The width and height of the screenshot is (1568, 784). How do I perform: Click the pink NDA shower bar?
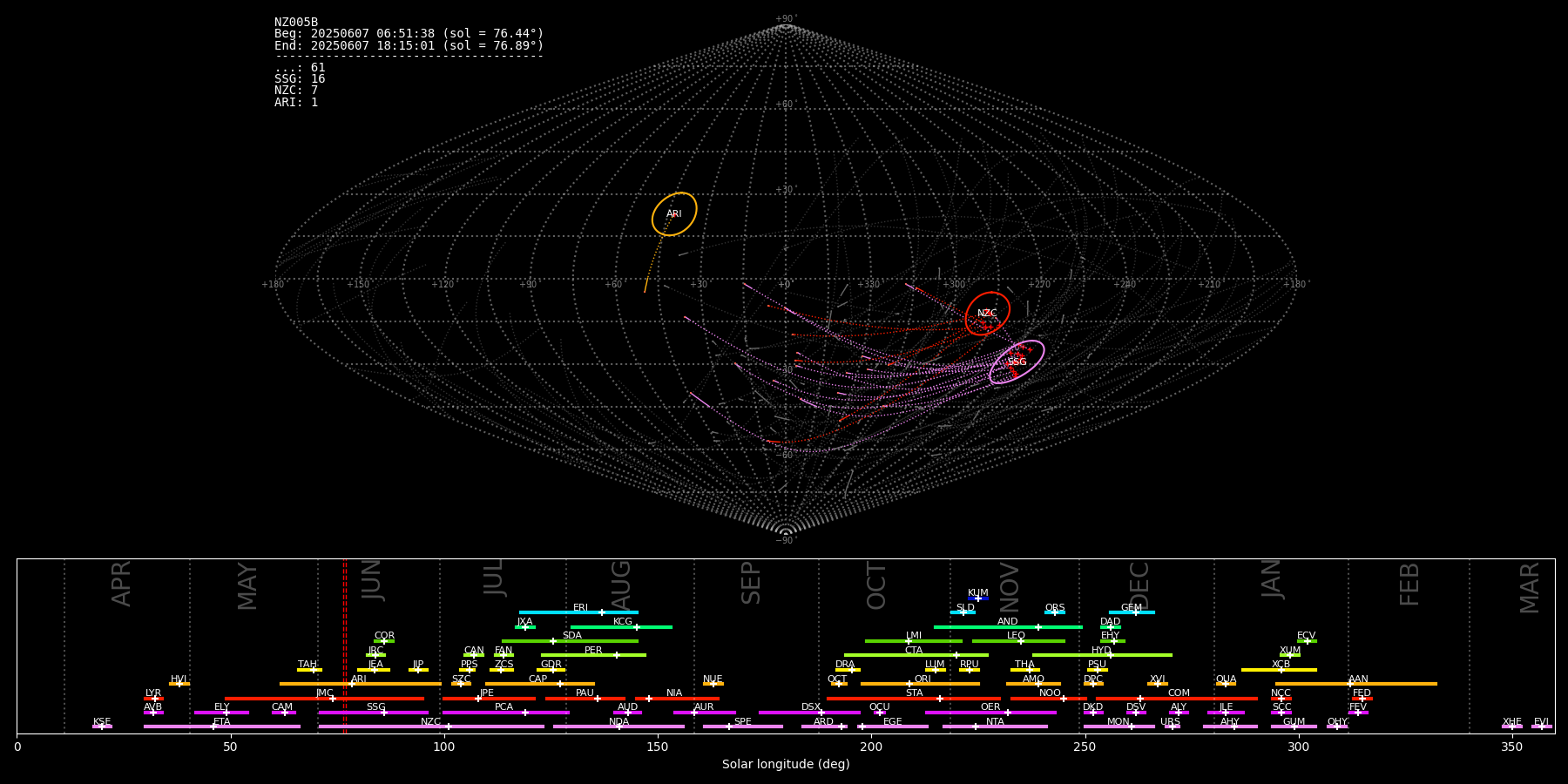pos(618,727)
